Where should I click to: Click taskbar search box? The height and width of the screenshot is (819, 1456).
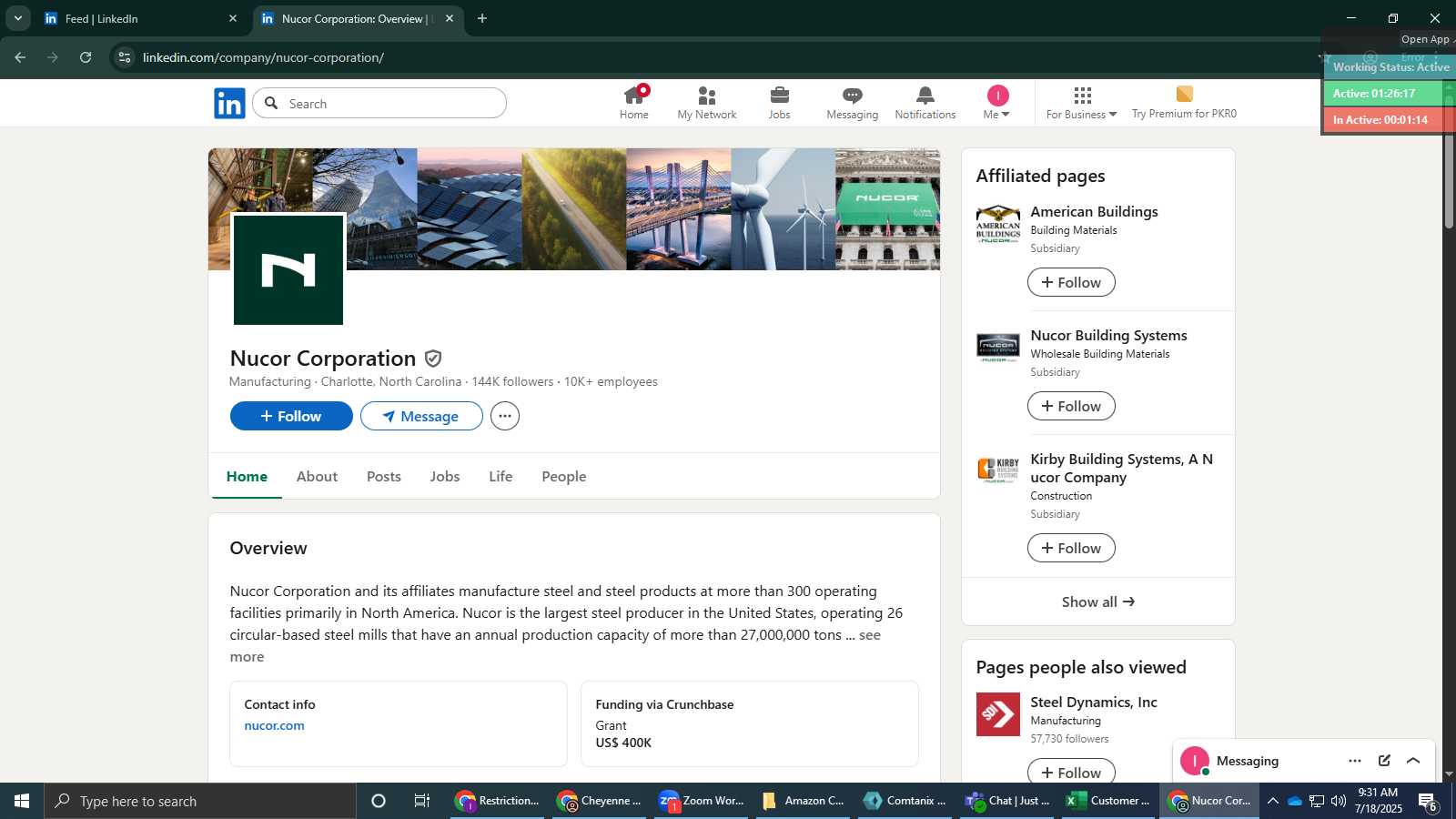(x=200, y=801)
